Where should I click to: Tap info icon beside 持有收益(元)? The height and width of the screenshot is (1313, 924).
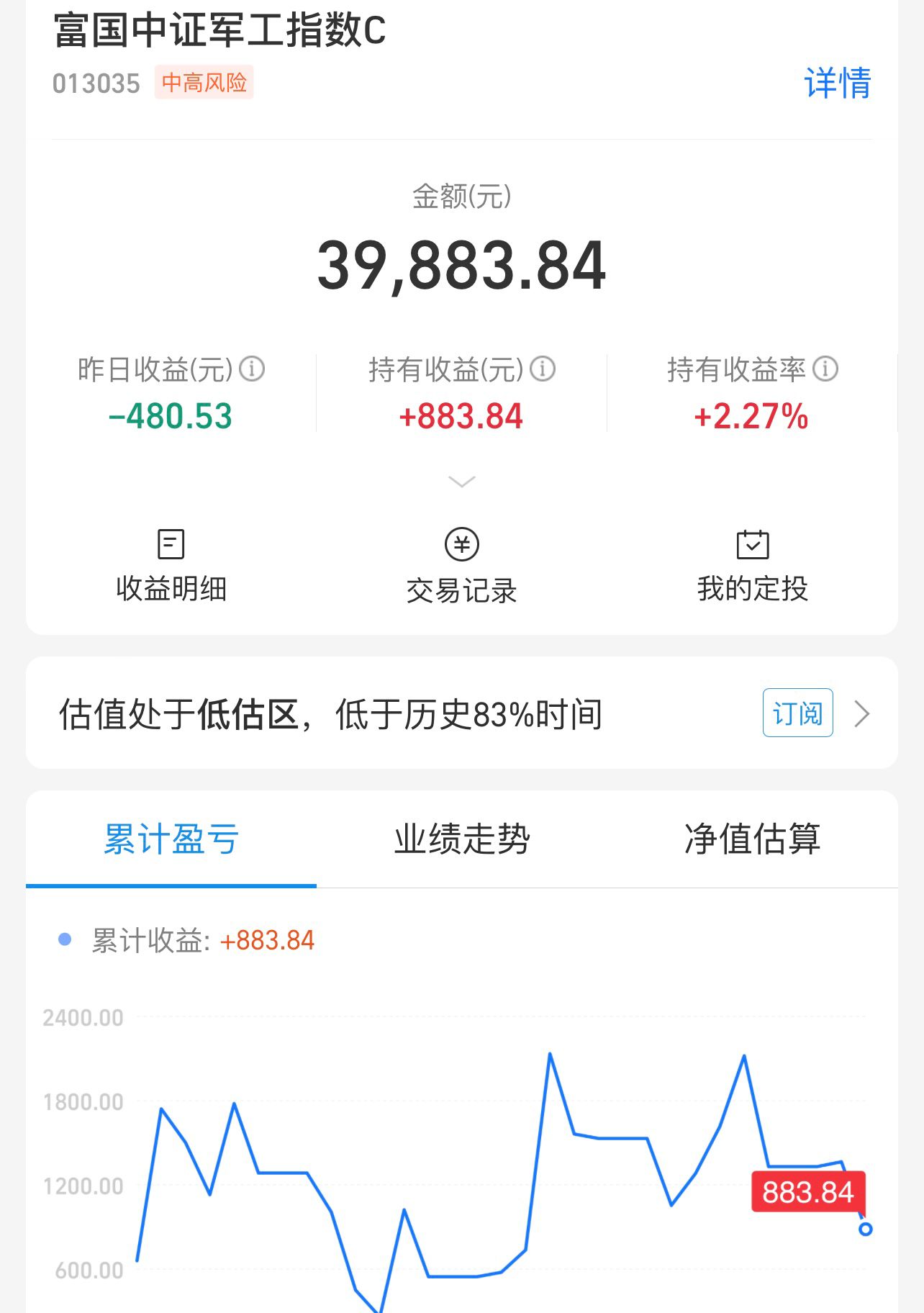pos(543,369)
